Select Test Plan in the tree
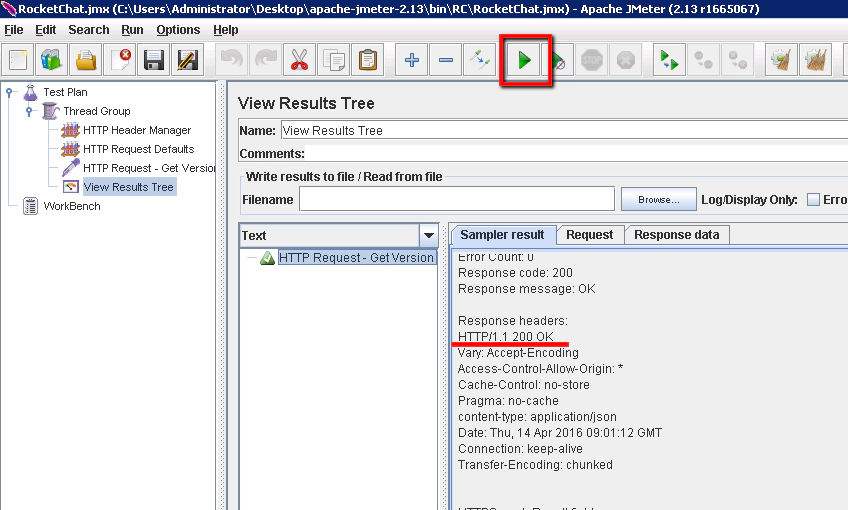This screenshot has width=848, height=510. (x=65, y=92)
